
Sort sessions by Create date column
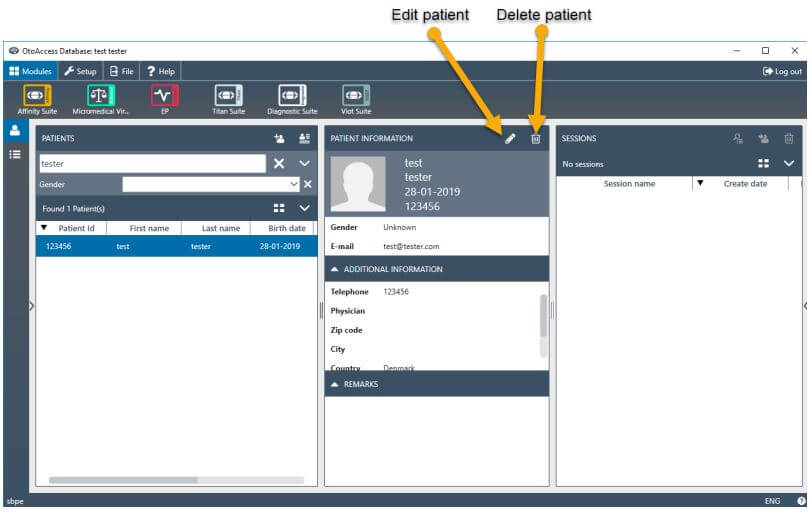click(x=745, y=184)
